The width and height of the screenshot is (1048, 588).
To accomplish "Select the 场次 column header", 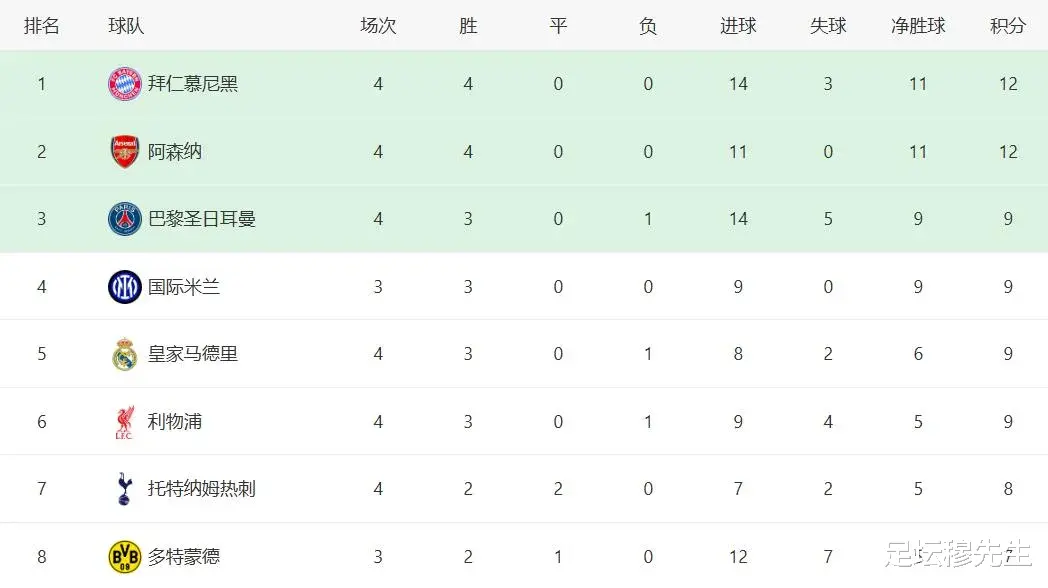I will [x=378, y=26].
